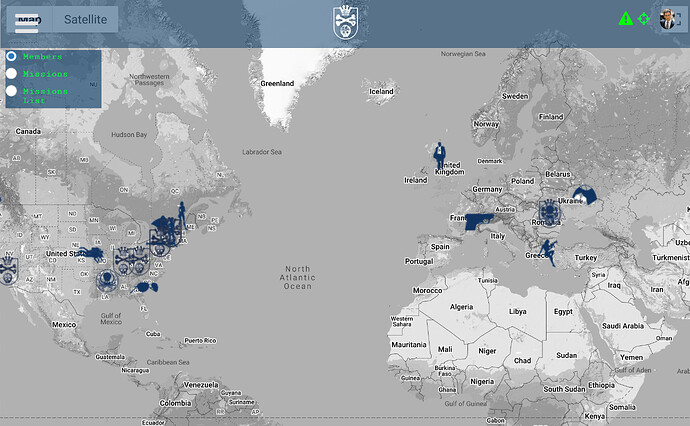Click the Greenland label on map
The image size is (690, 426).
click(x=277, y=84)
